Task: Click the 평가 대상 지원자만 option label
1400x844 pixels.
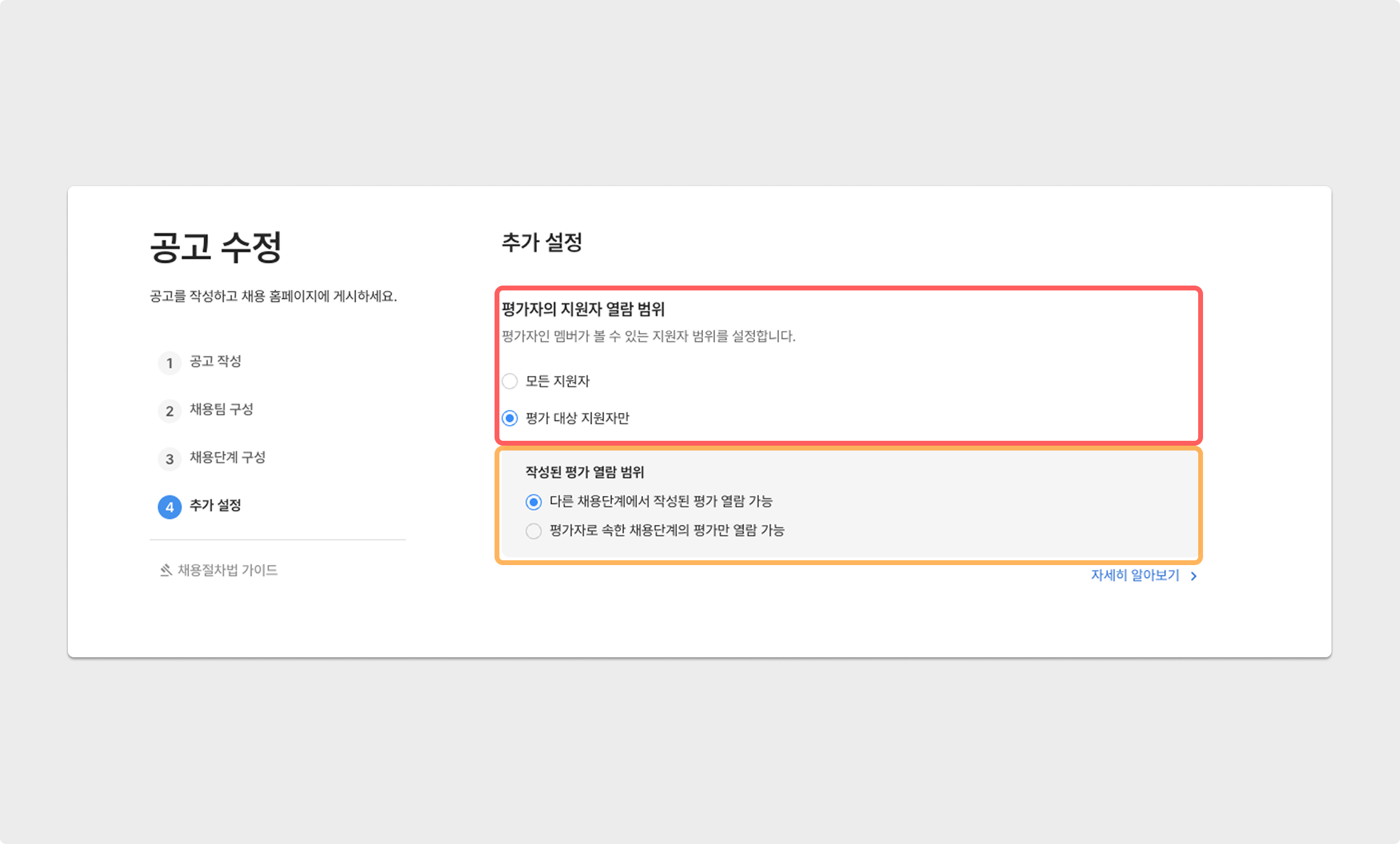Action: click(577, 418)
